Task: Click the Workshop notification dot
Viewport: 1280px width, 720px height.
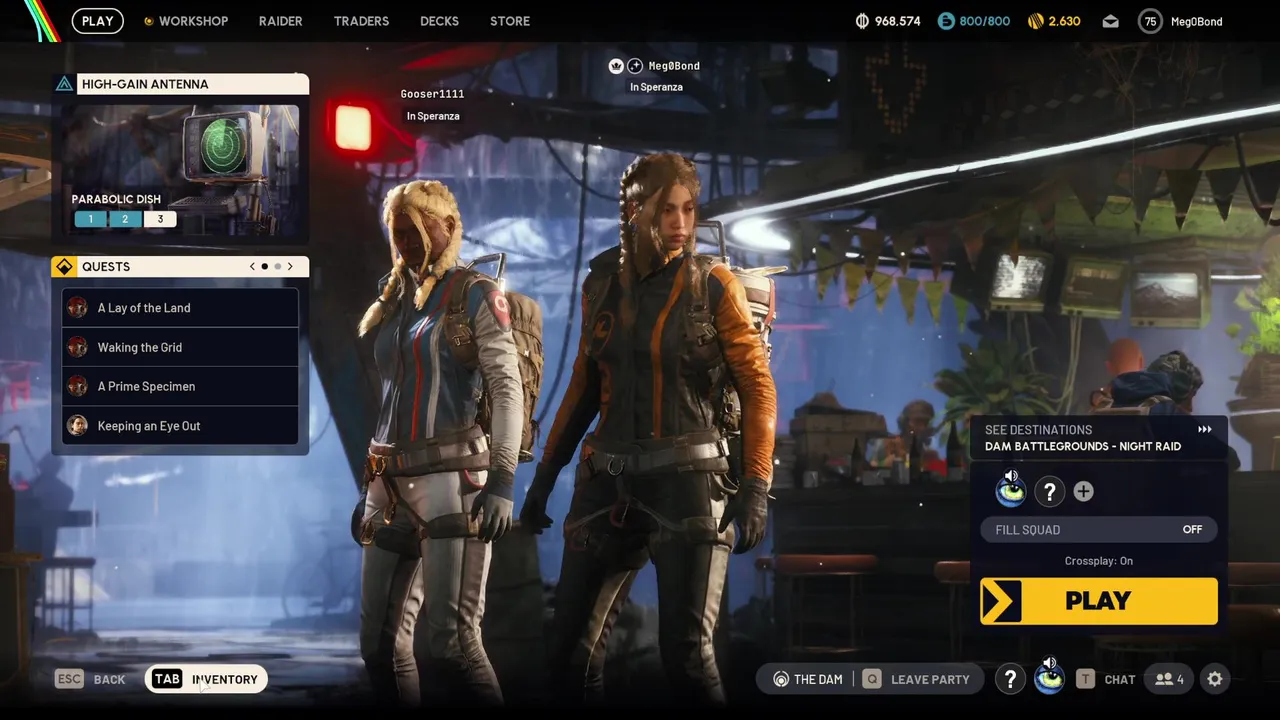Action: 149,21
